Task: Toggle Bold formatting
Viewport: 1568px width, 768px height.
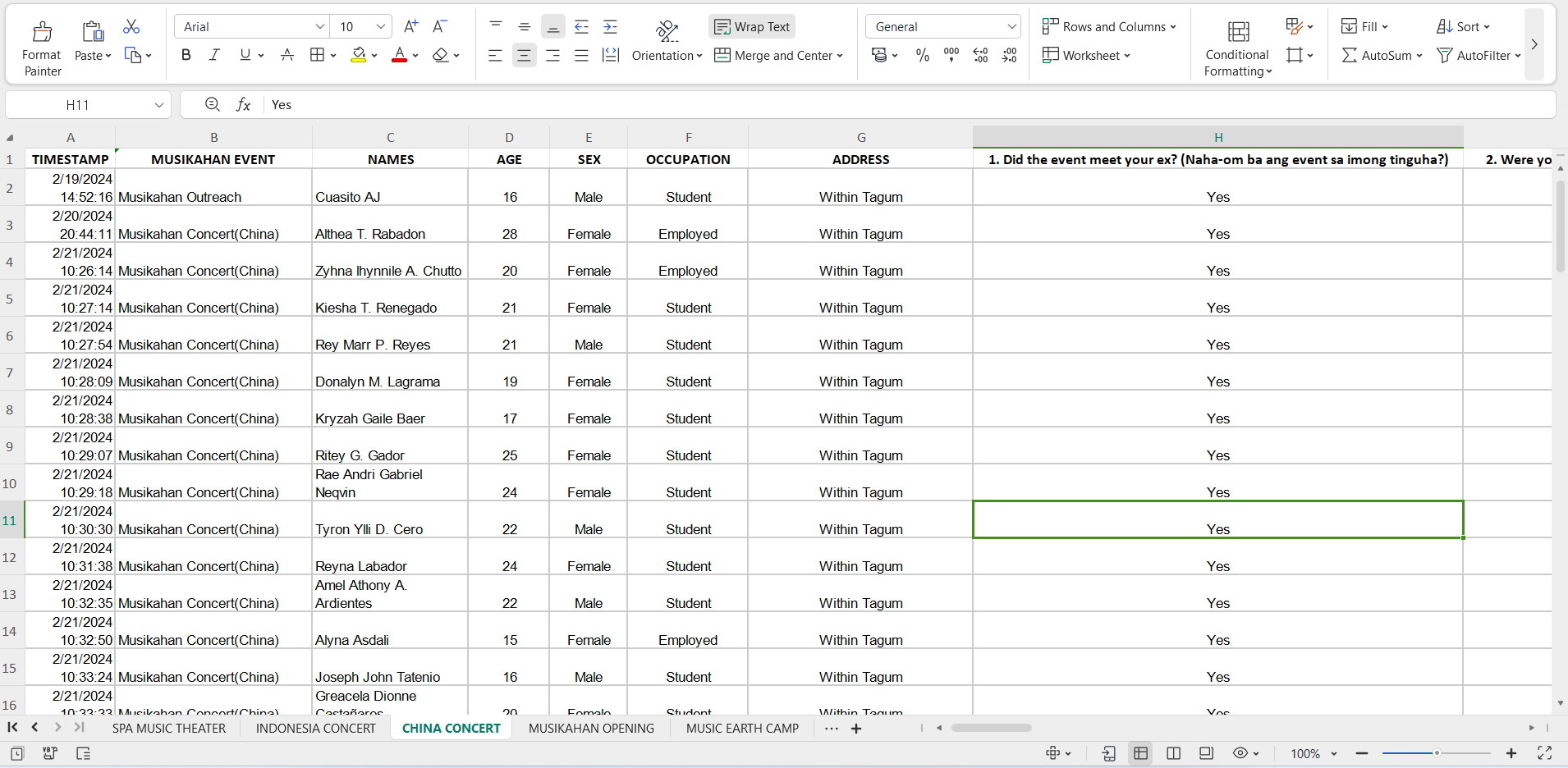Action: 186,55
